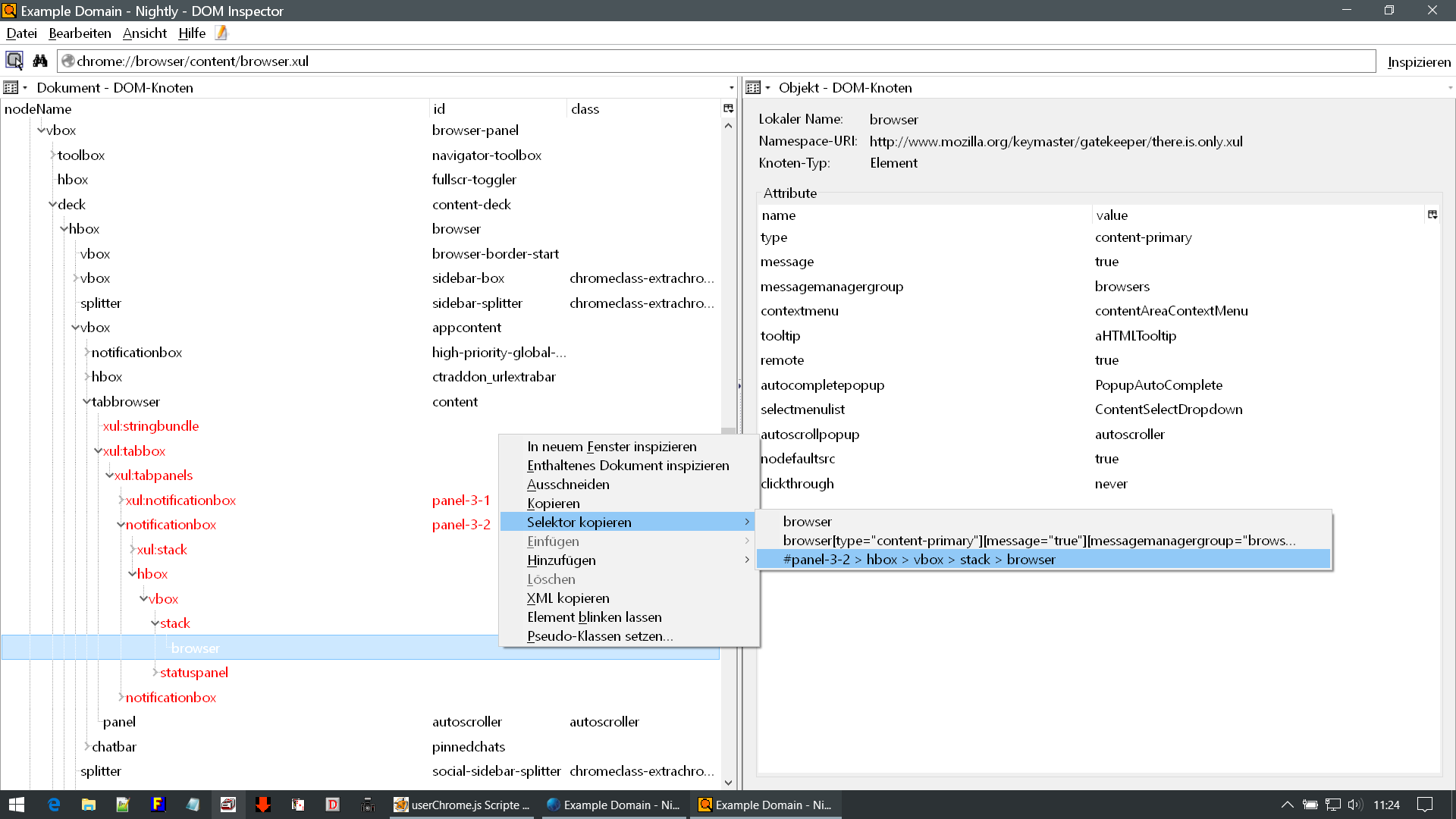Click the node tree scroll down arrow
The image size is (1456, 819).
(x=728, y=783)
